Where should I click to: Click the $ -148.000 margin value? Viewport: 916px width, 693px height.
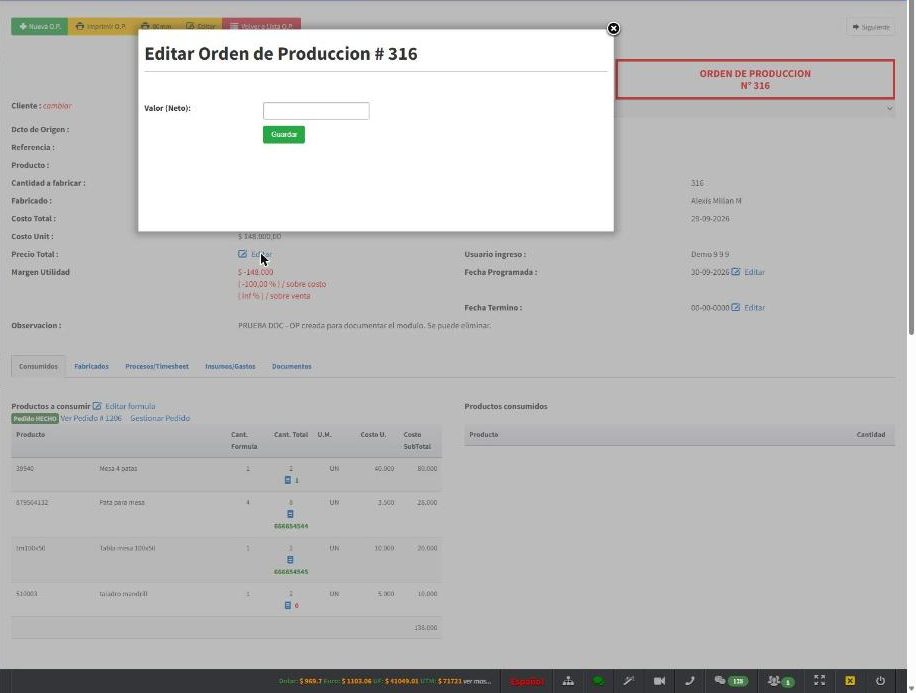[255, 272]
